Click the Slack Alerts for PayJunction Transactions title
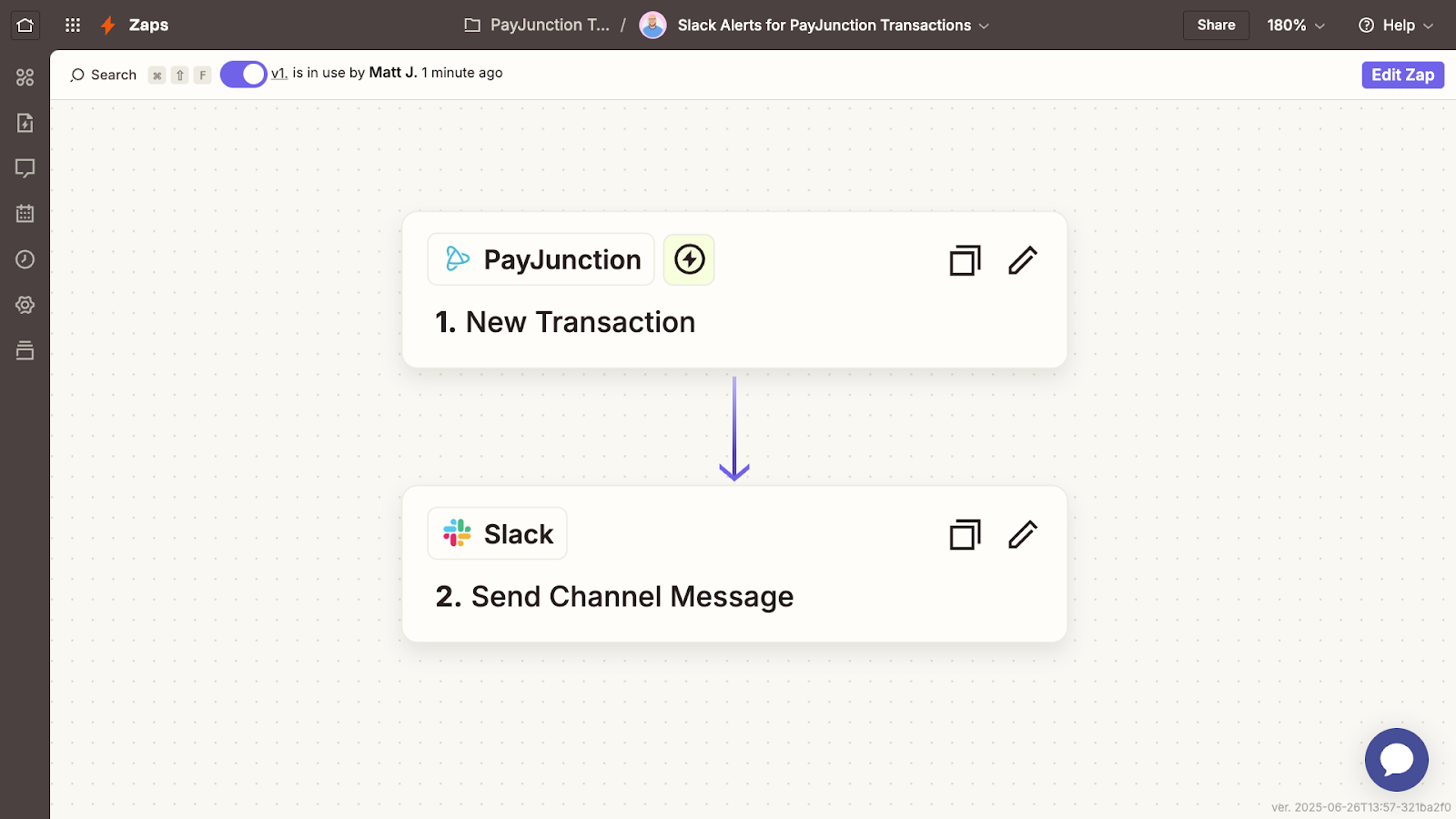Image resolution: width=1456 pixels, height=819 pixels. pyautogui.click(x=824, y=25)
